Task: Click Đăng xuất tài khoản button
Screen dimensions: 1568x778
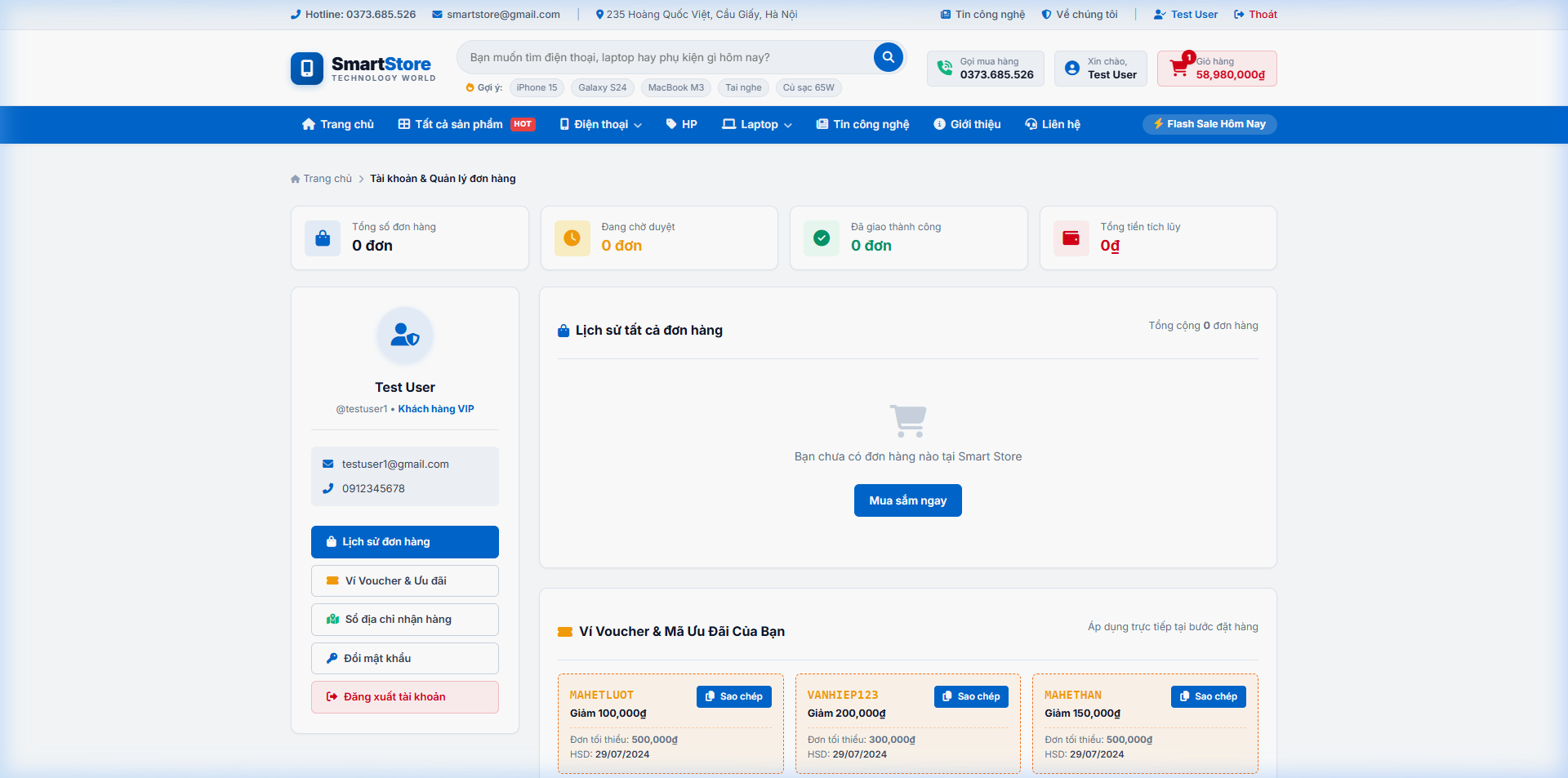Action: [405, 697]
